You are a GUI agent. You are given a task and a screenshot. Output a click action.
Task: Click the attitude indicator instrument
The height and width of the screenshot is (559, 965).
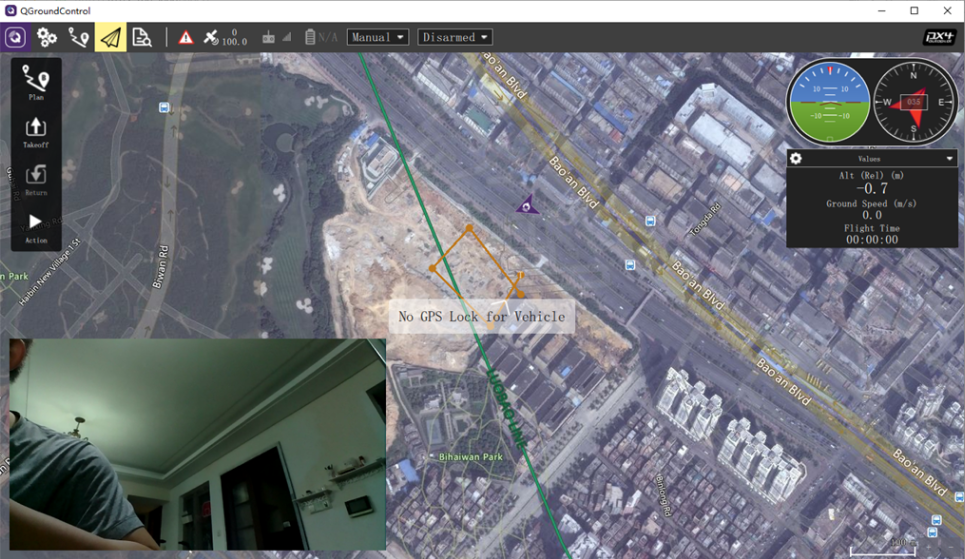(830, 102)
